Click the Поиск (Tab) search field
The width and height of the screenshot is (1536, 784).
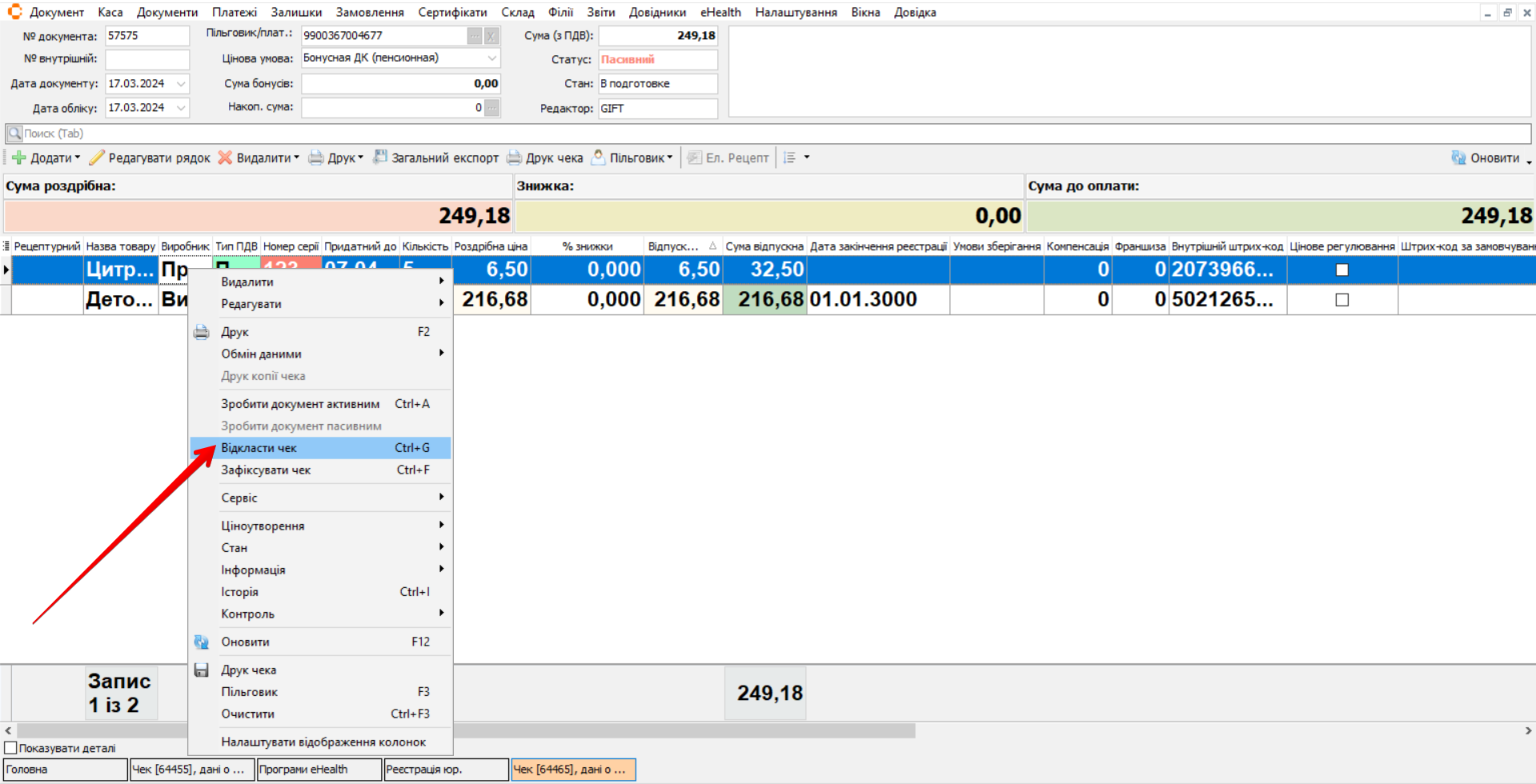(768, 134)
